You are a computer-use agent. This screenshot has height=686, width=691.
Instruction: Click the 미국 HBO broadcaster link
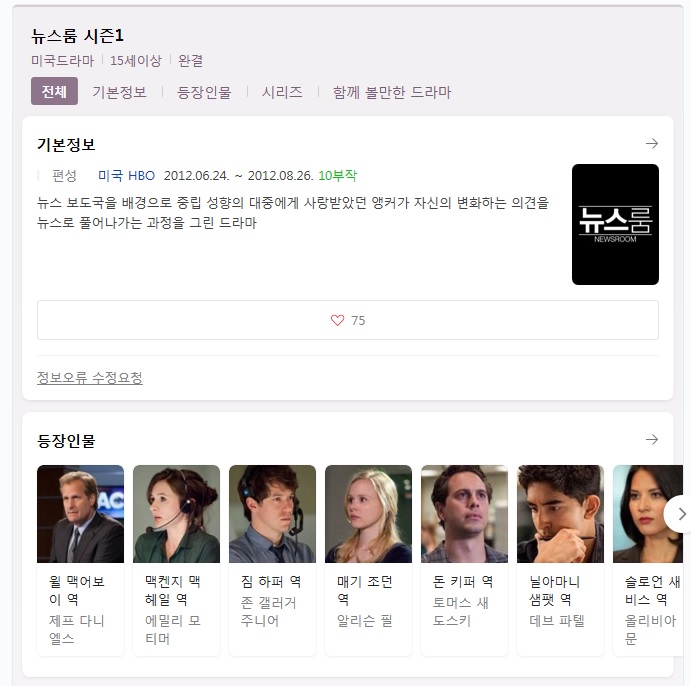click(x=126, y=176)
